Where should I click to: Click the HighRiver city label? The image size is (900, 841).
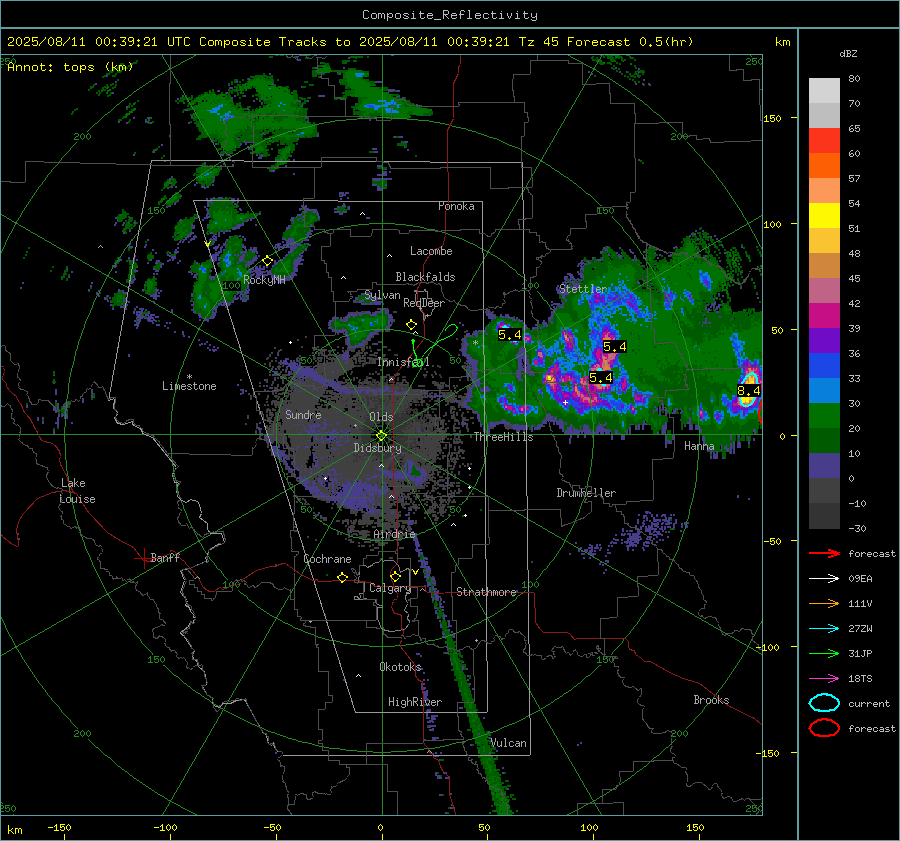(x=415, y=702)
